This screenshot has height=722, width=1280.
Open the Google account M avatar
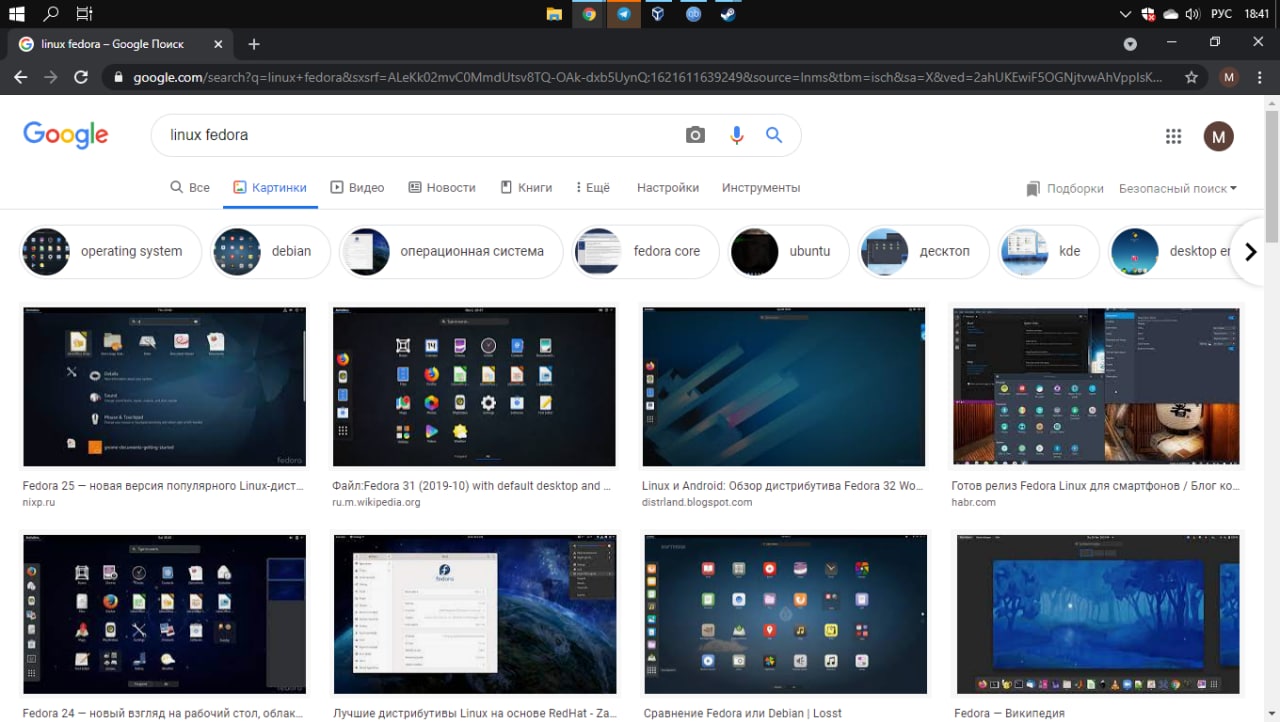click(1218, 136)
